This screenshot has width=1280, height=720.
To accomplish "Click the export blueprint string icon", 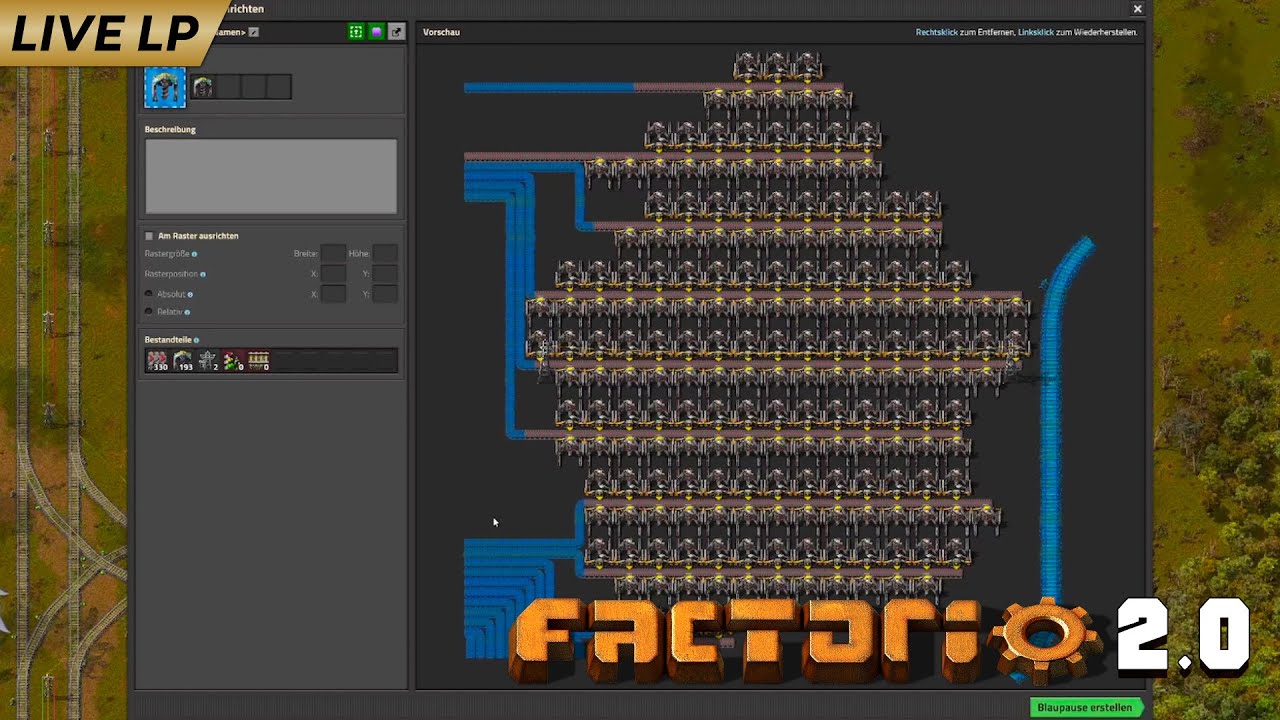I will pos(397,32).
